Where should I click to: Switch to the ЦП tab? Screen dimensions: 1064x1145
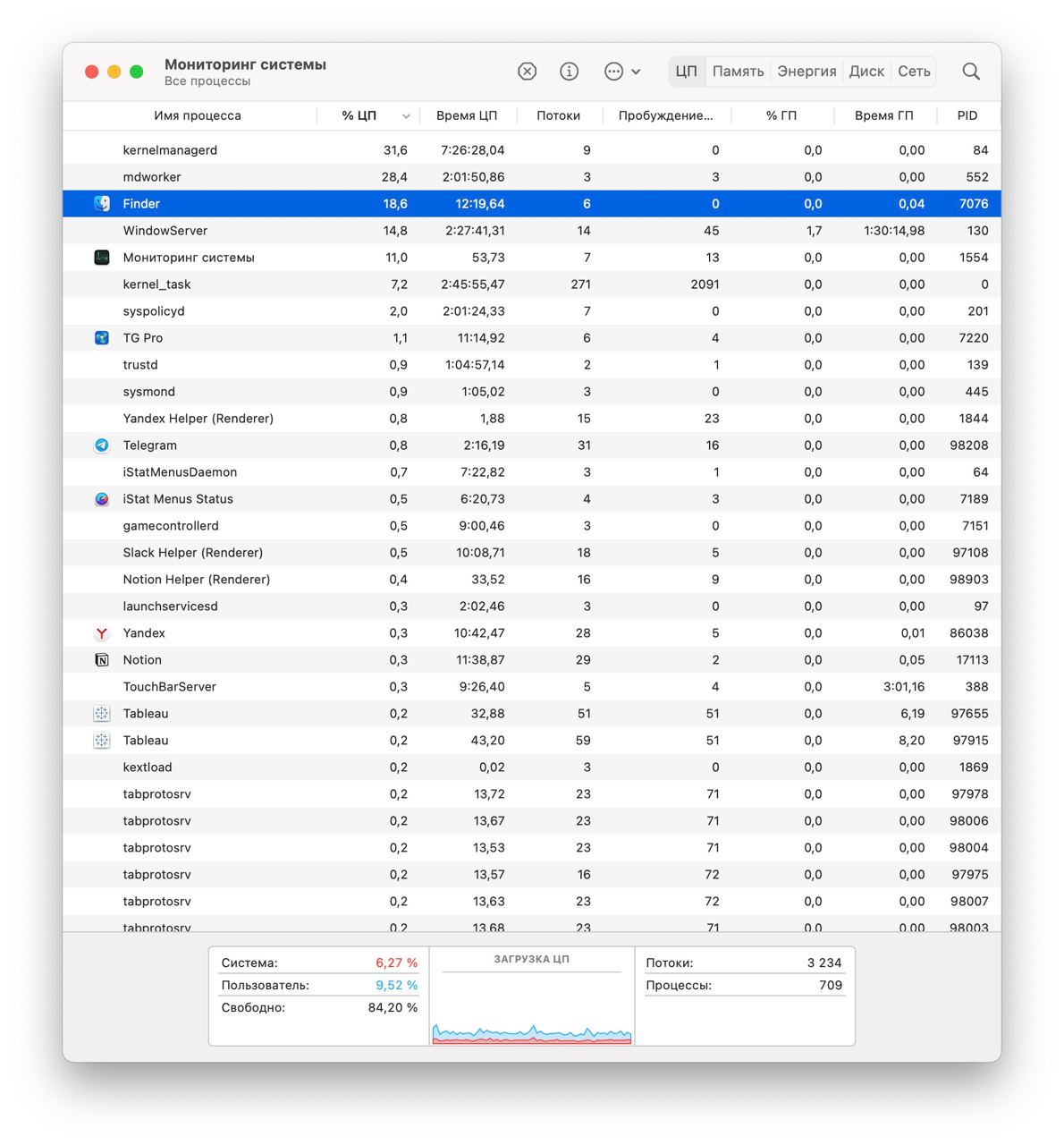point(687,72)
